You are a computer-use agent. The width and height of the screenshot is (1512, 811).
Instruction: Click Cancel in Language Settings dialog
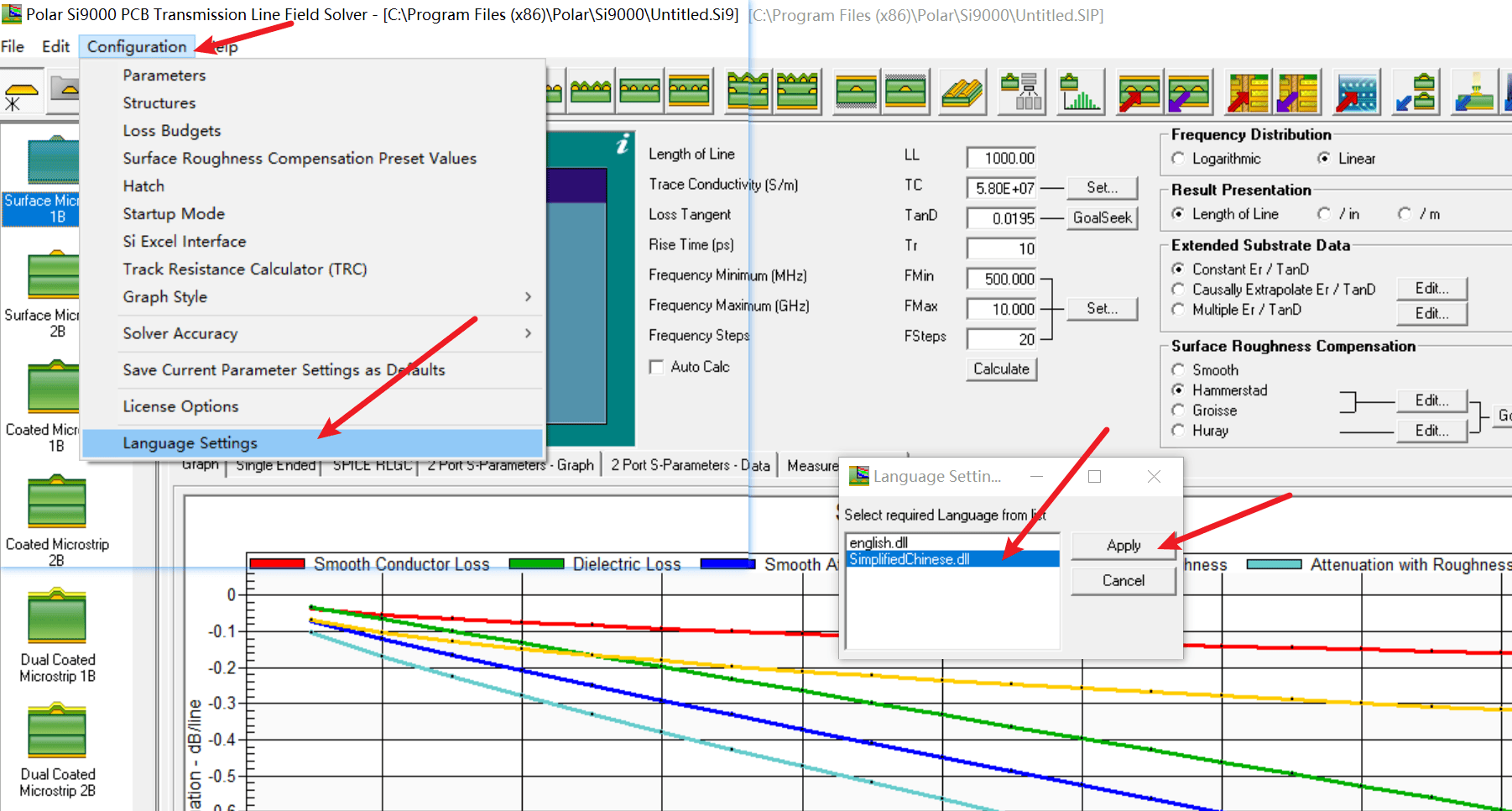click(x=1123, y=581)
